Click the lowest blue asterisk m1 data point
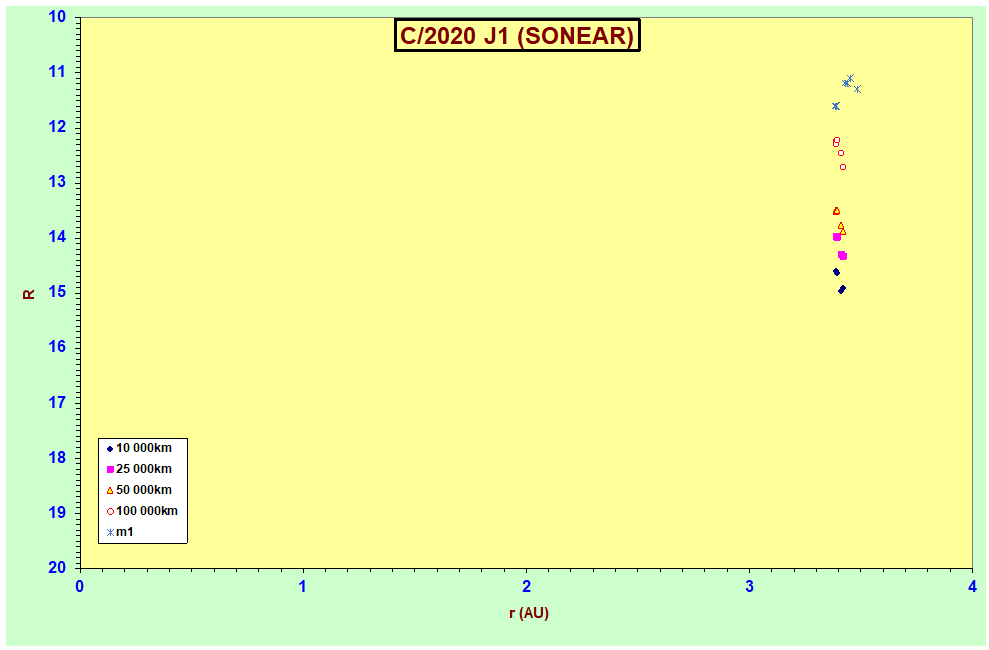989x650 pixels. (x=836, y=106)
